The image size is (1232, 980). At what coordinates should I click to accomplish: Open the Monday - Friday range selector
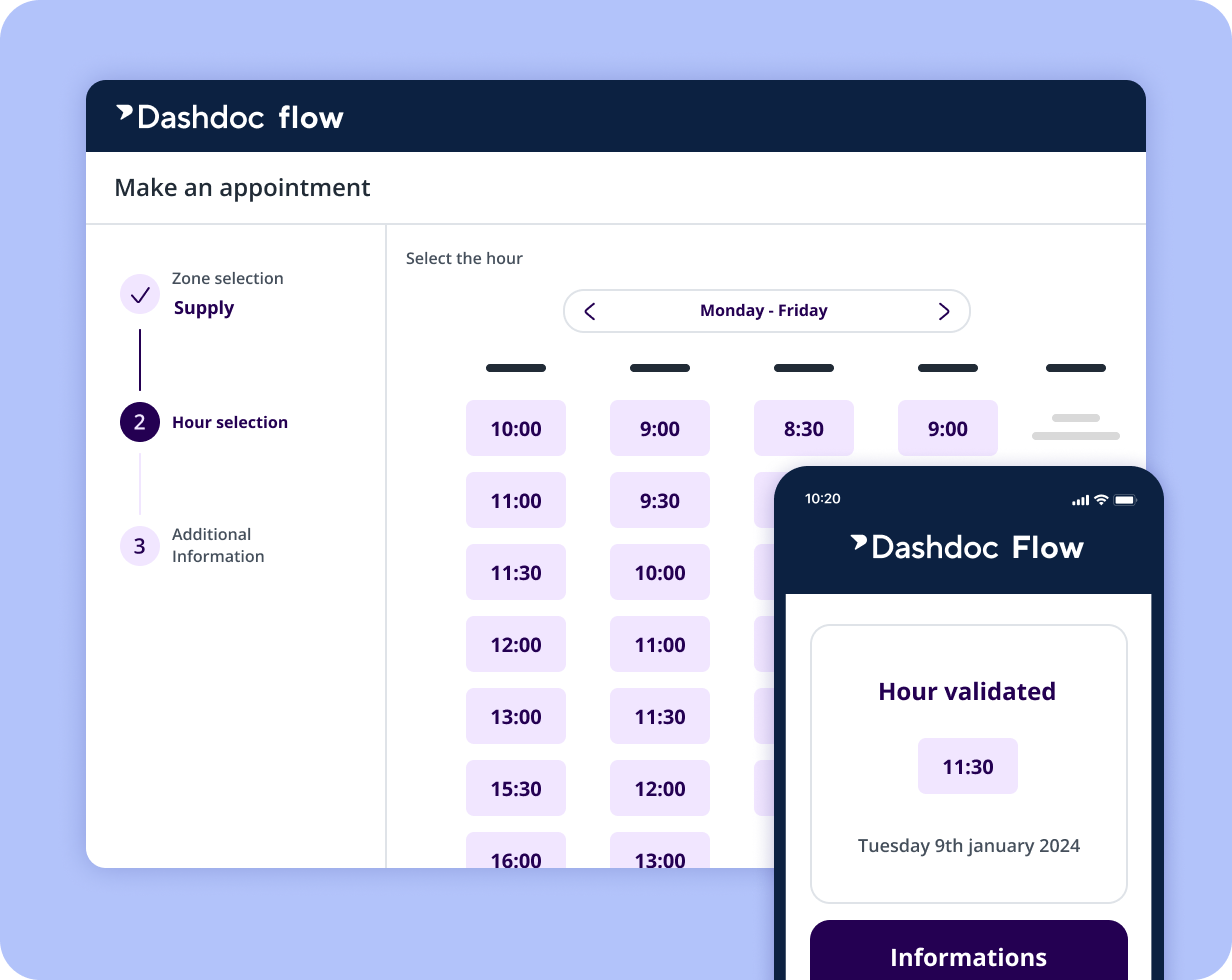[763, 311]
